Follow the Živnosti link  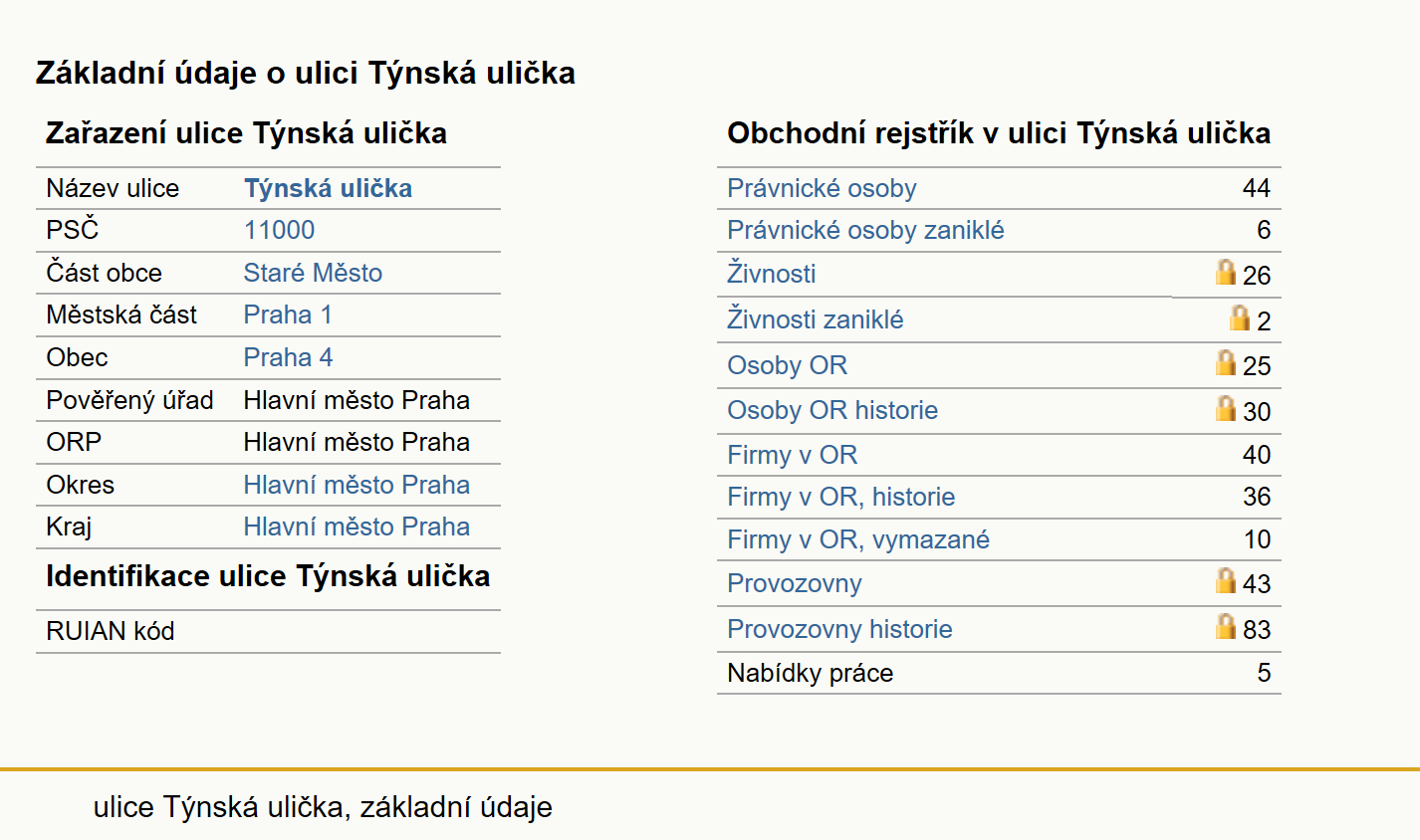(x=771, y=273)
